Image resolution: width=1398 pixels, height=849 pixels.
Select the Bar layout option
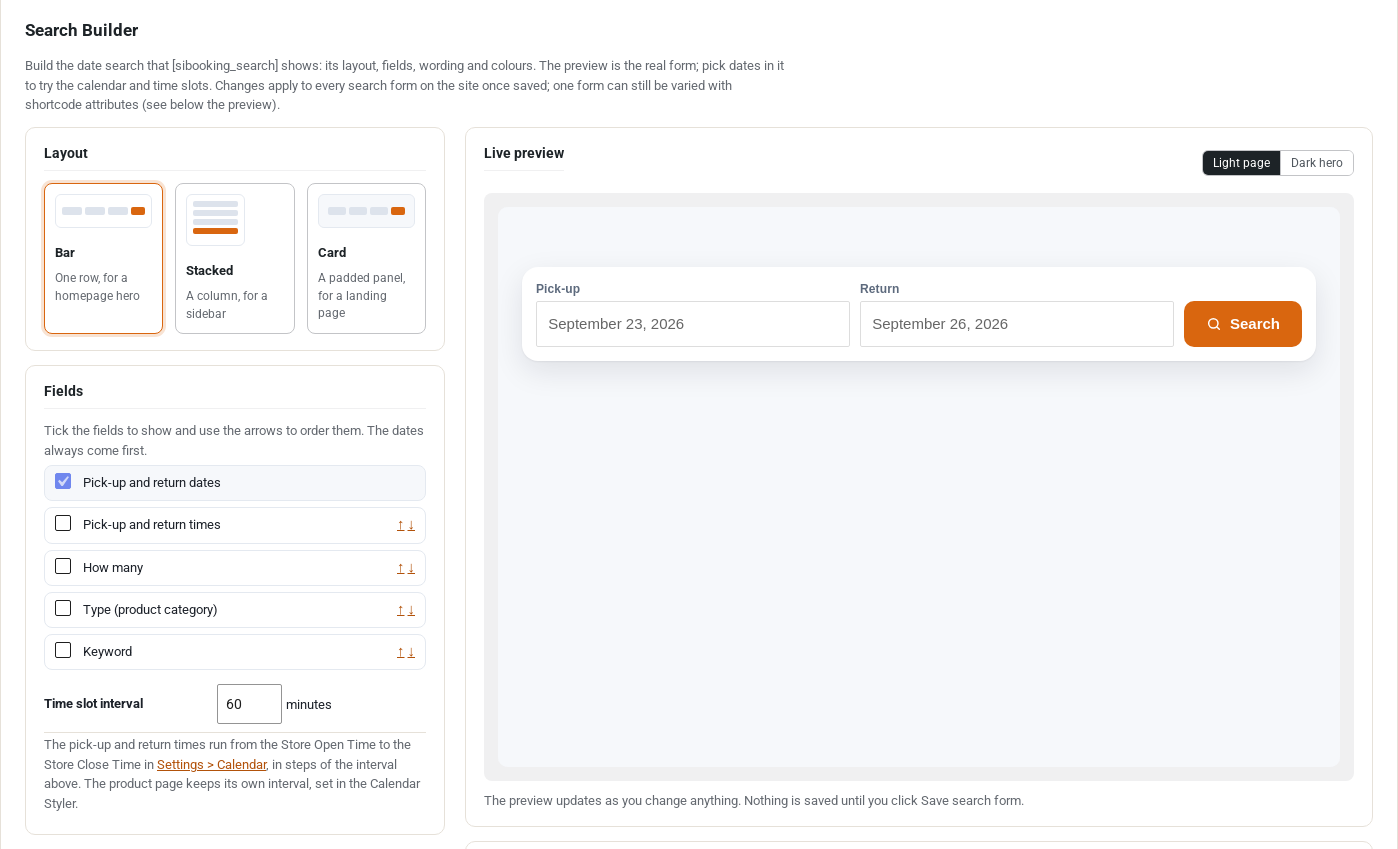point(103,258)
